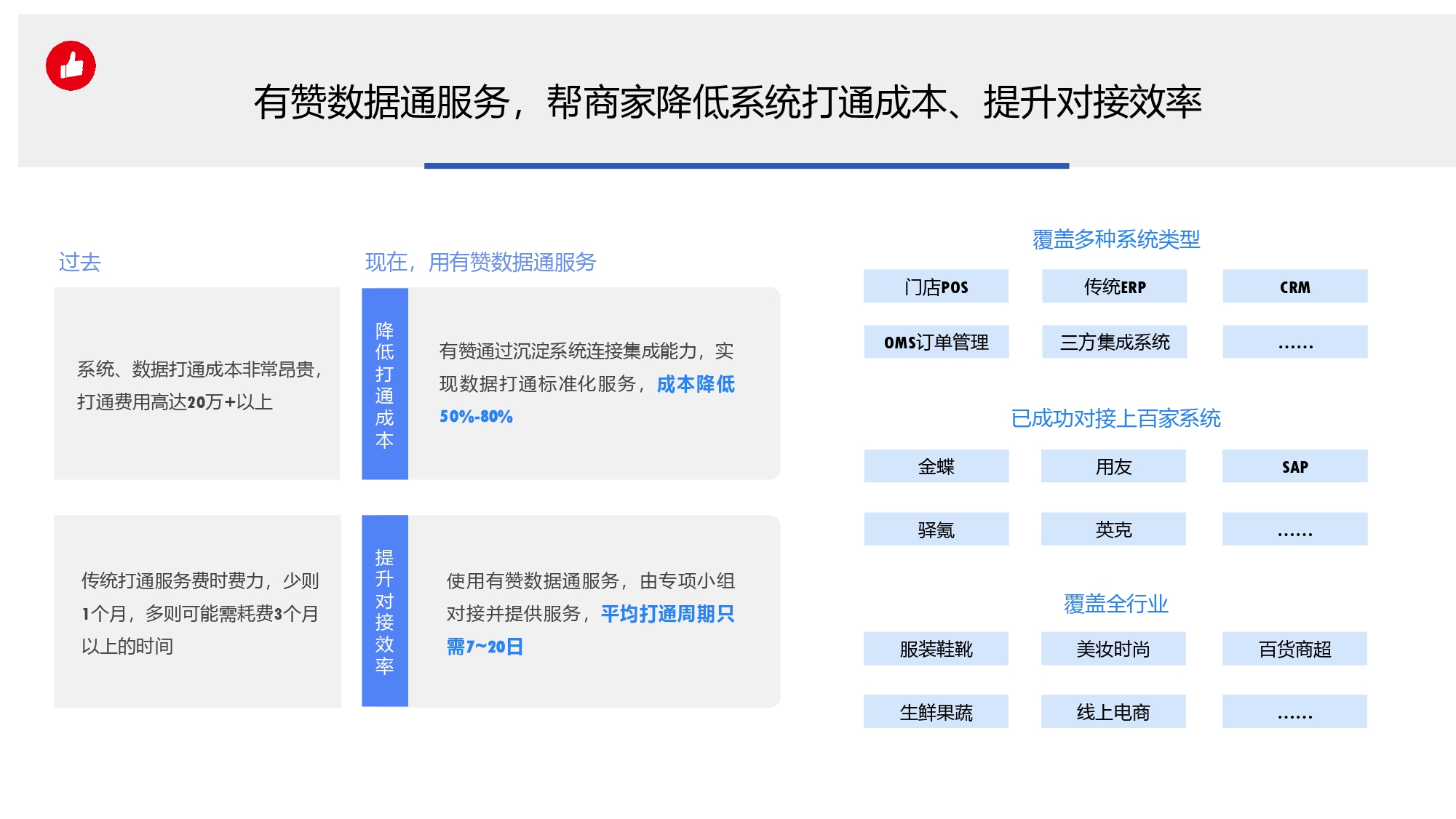The width and height of the screenshot is (1456, 819).
Task: Select the 百货商超 industry box
Action: 1294,649
